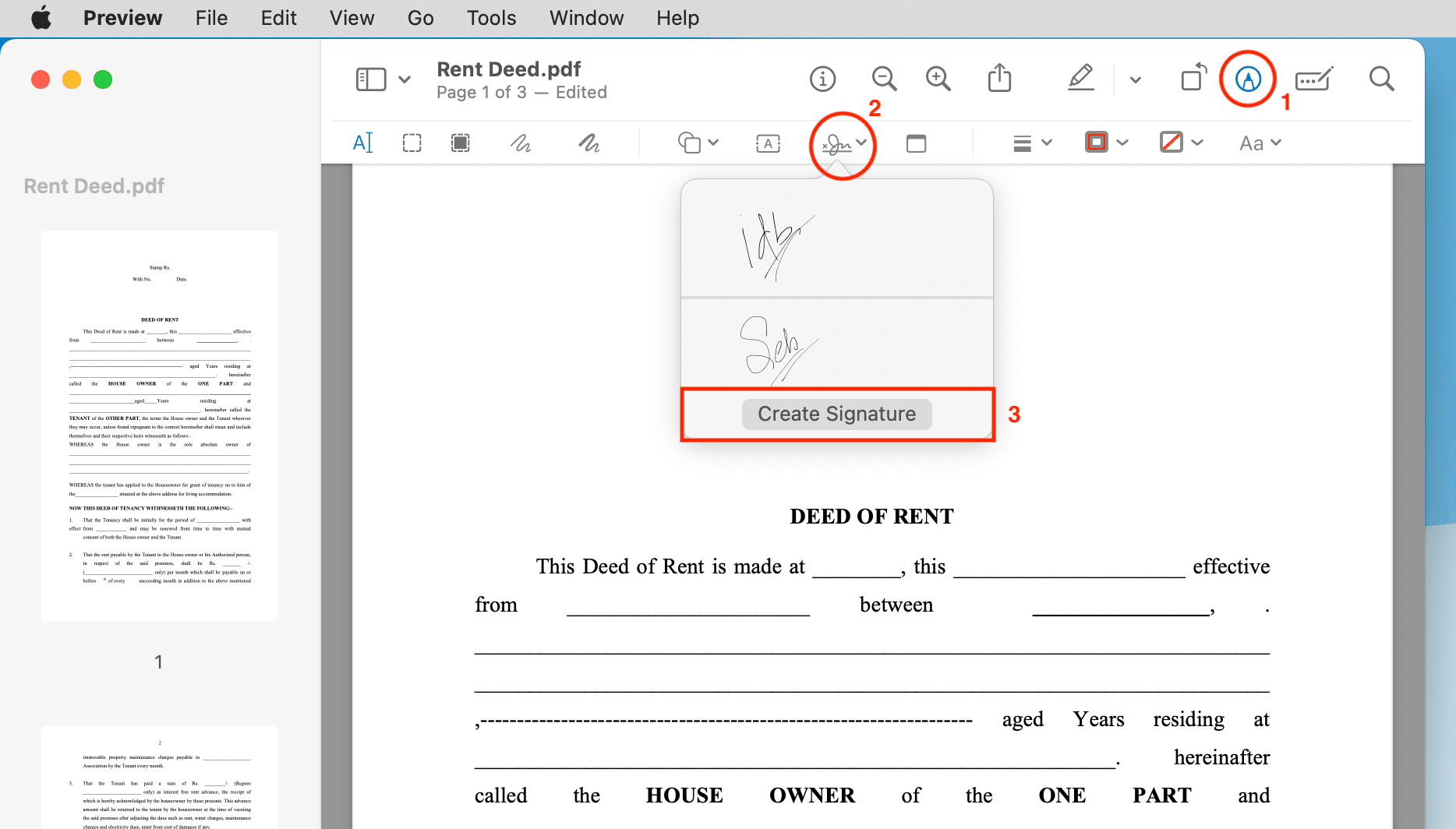Viewport: 1456px width, 829px height.
Task: Open the sidebar view options chevron
Action: click(405, 79)
